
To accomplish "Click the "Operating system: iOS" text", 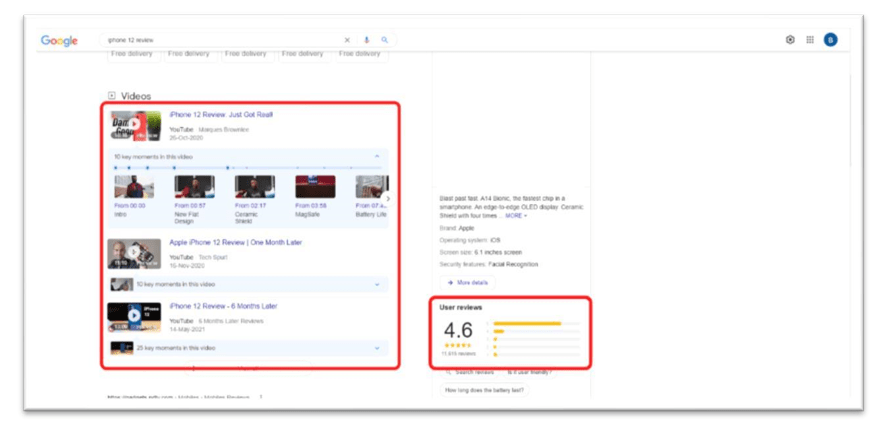I will [470, 240].
